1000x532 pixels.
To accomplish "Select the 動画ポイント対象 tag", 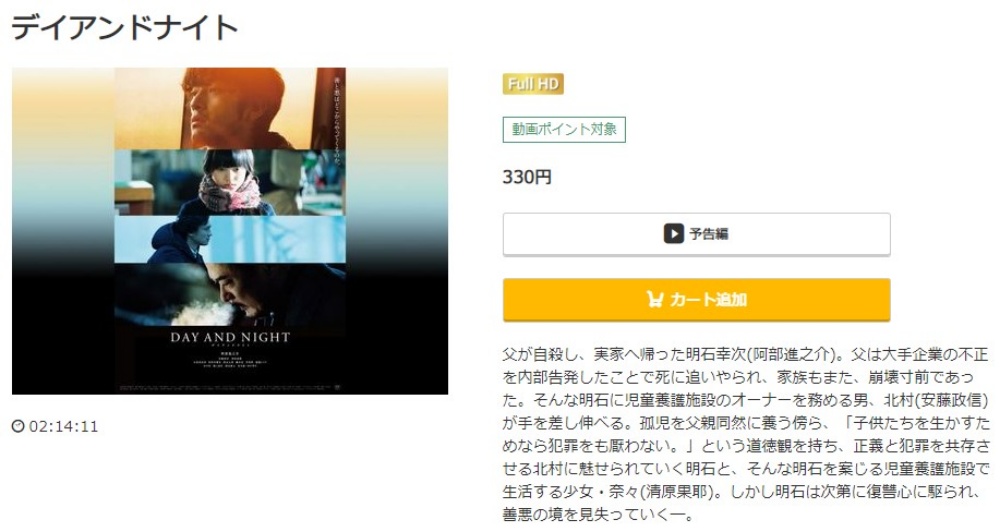I will pos(564,129).
